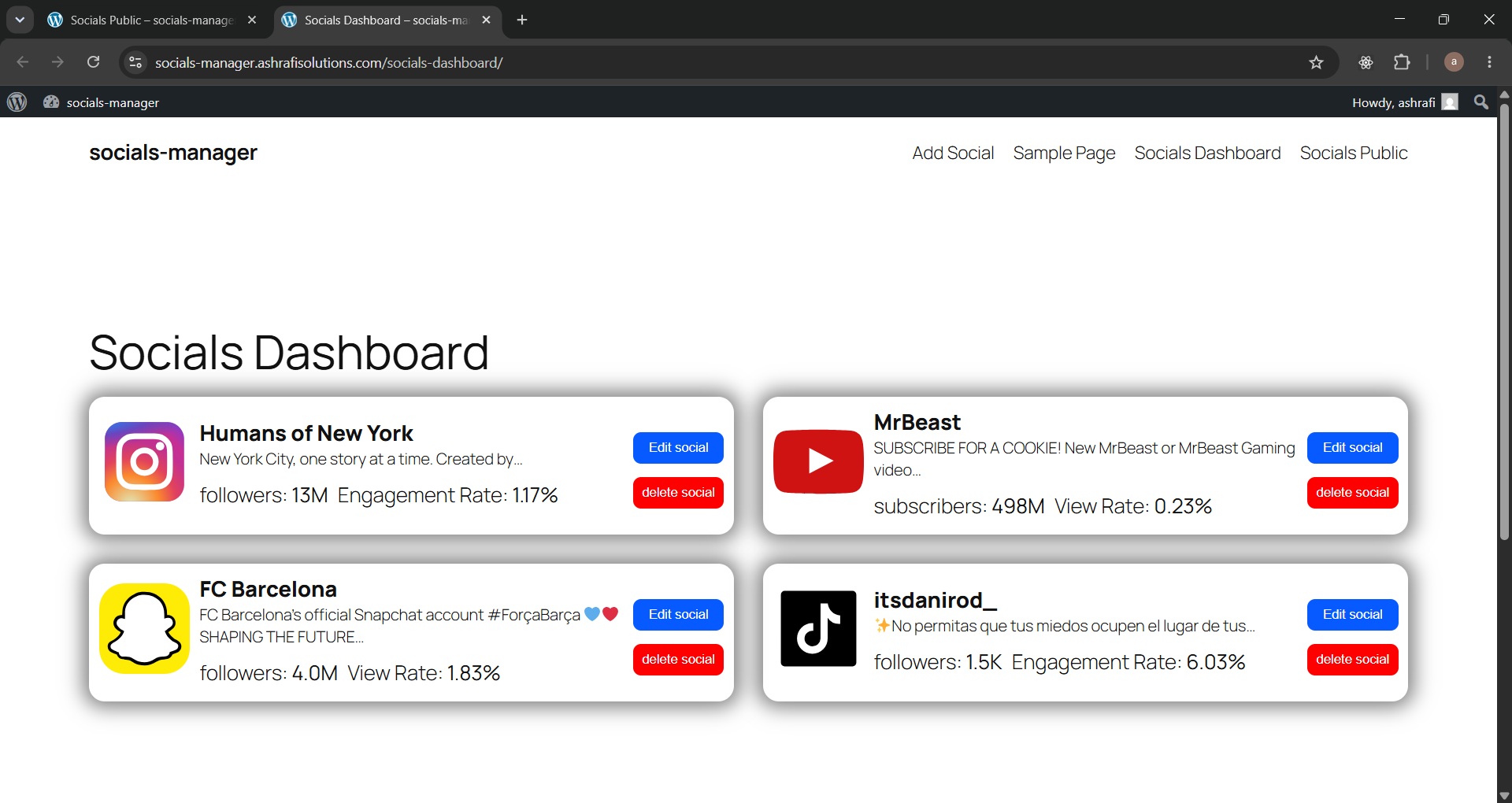
Task: Go to Socials Dashboard in the site menu
Action: 1207,153
